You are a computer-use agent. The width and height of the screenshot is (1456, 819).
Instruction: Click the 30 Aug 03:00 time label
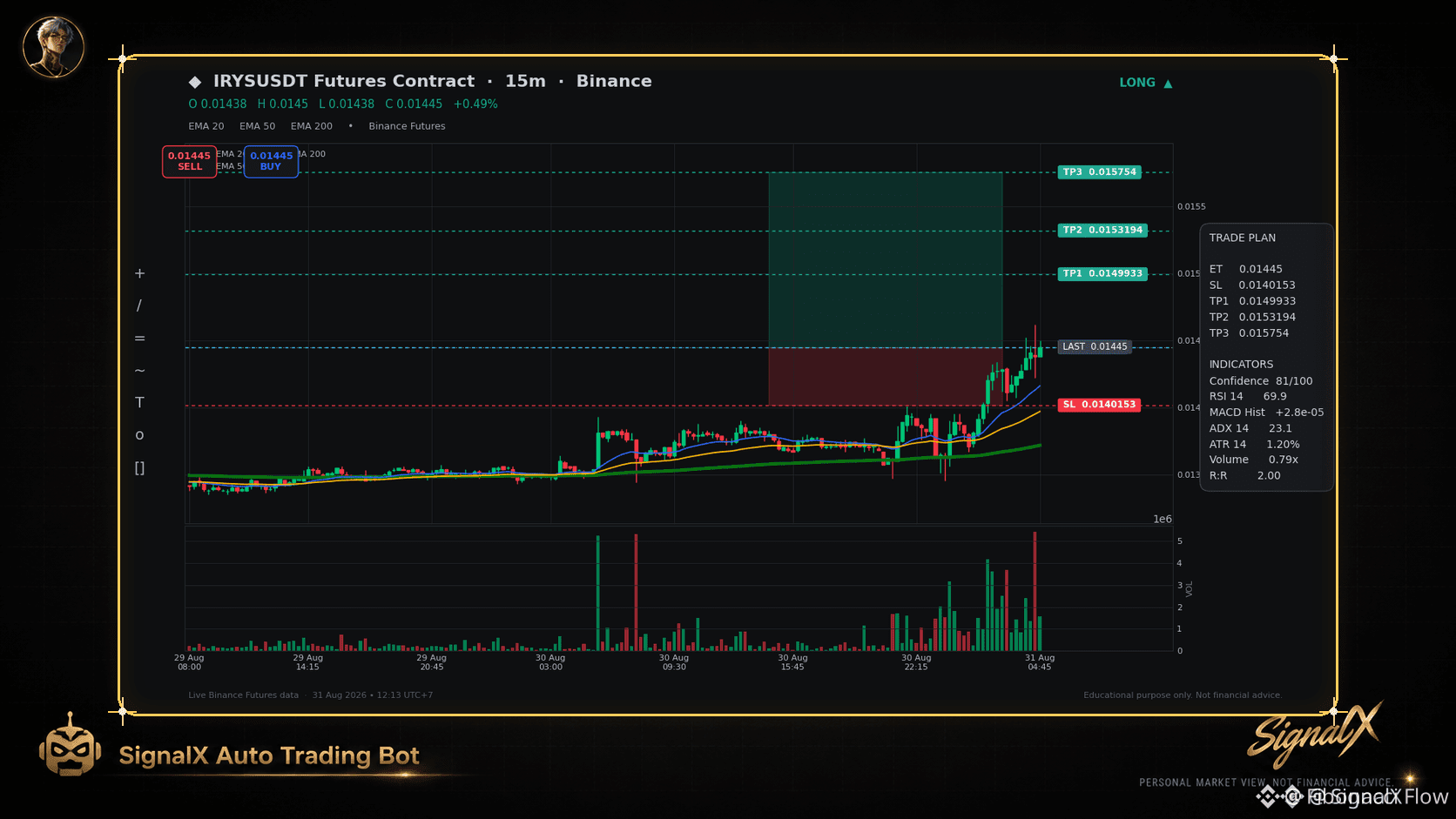click(x=550, y=662)
